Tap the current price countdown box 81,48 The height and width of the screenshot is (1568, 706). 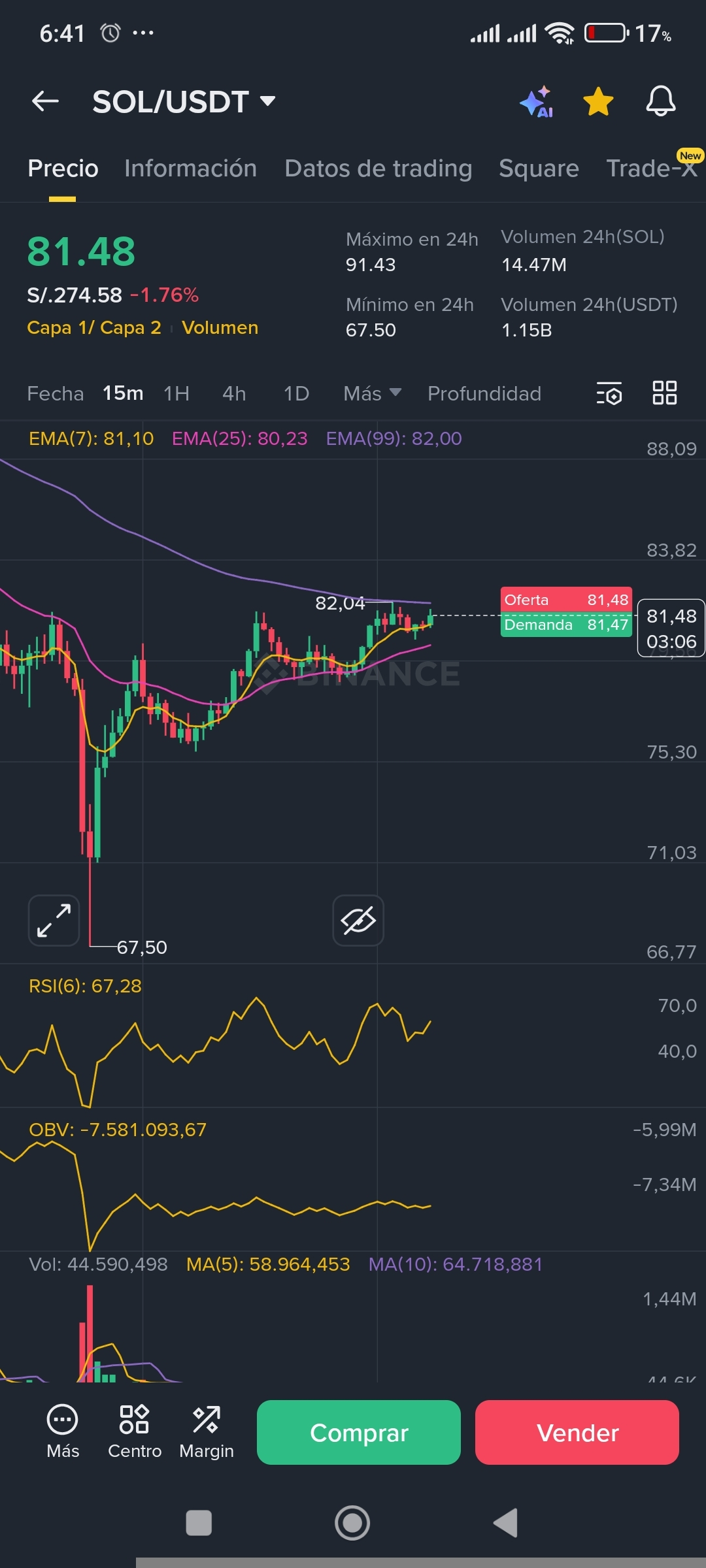coord(671,628)
